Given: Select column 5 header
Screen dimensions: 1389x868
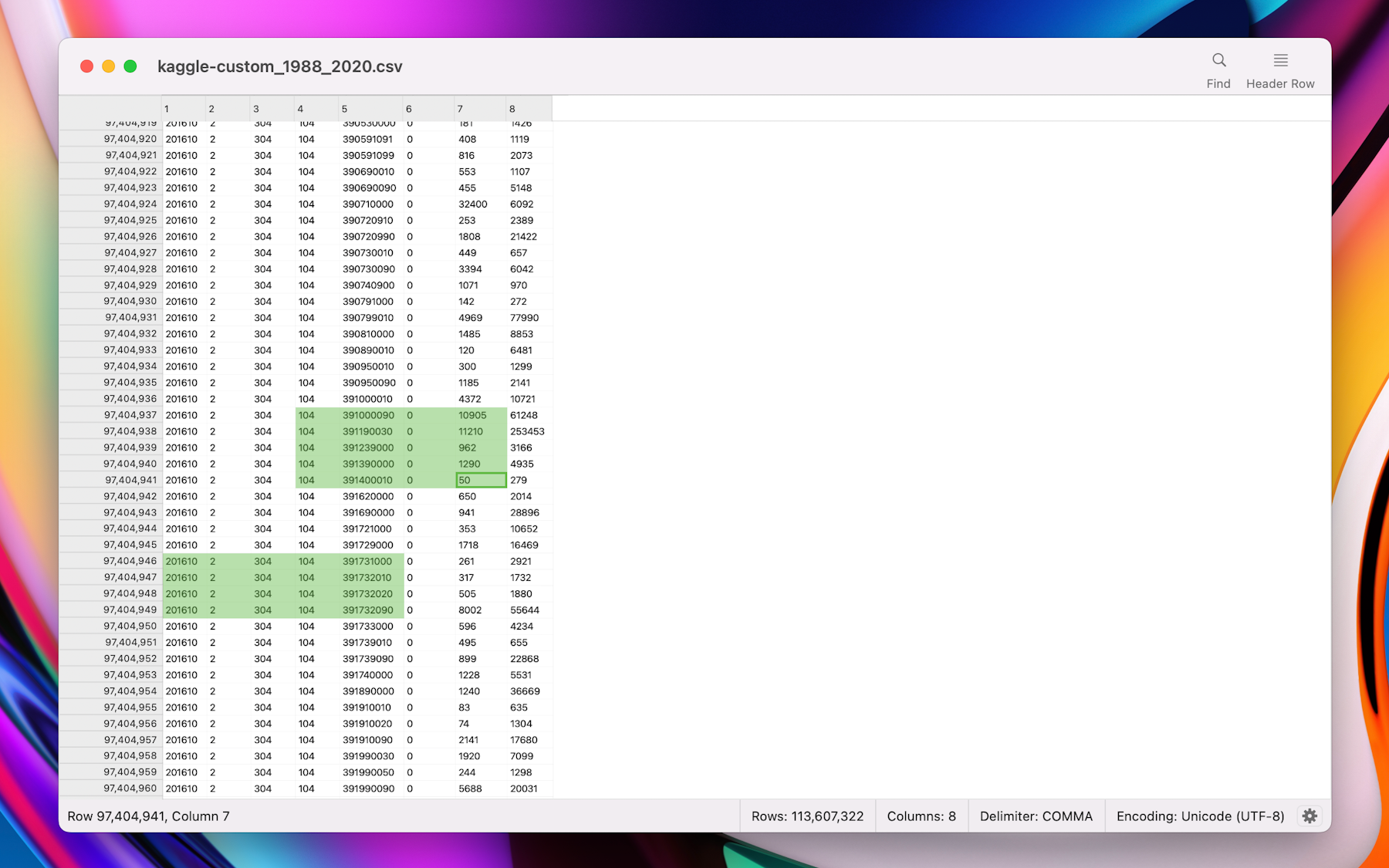Looking at the screenshot, I should pos(370,109).
